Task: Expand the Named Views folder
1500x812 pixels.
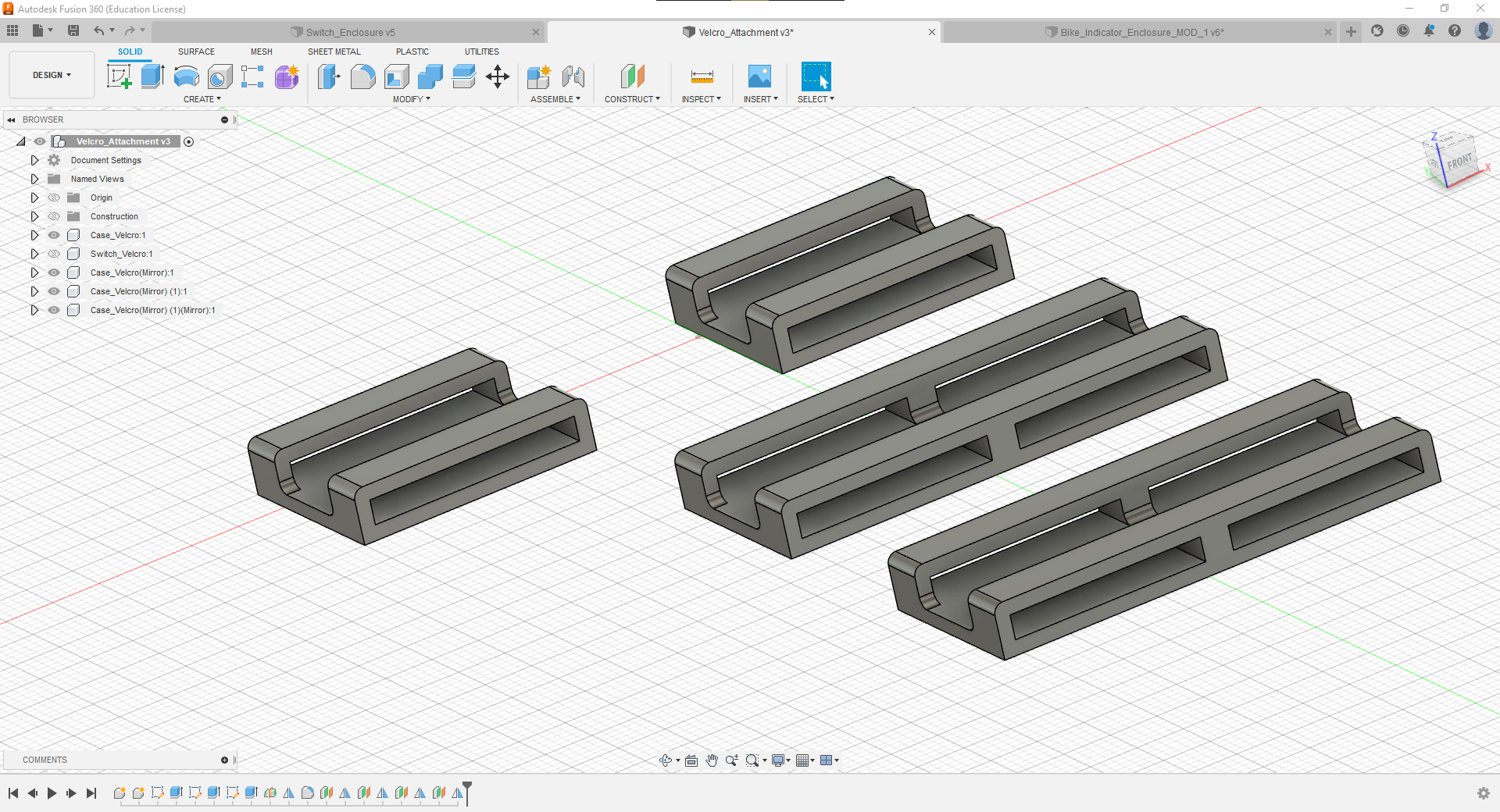Action: (34, 179)
